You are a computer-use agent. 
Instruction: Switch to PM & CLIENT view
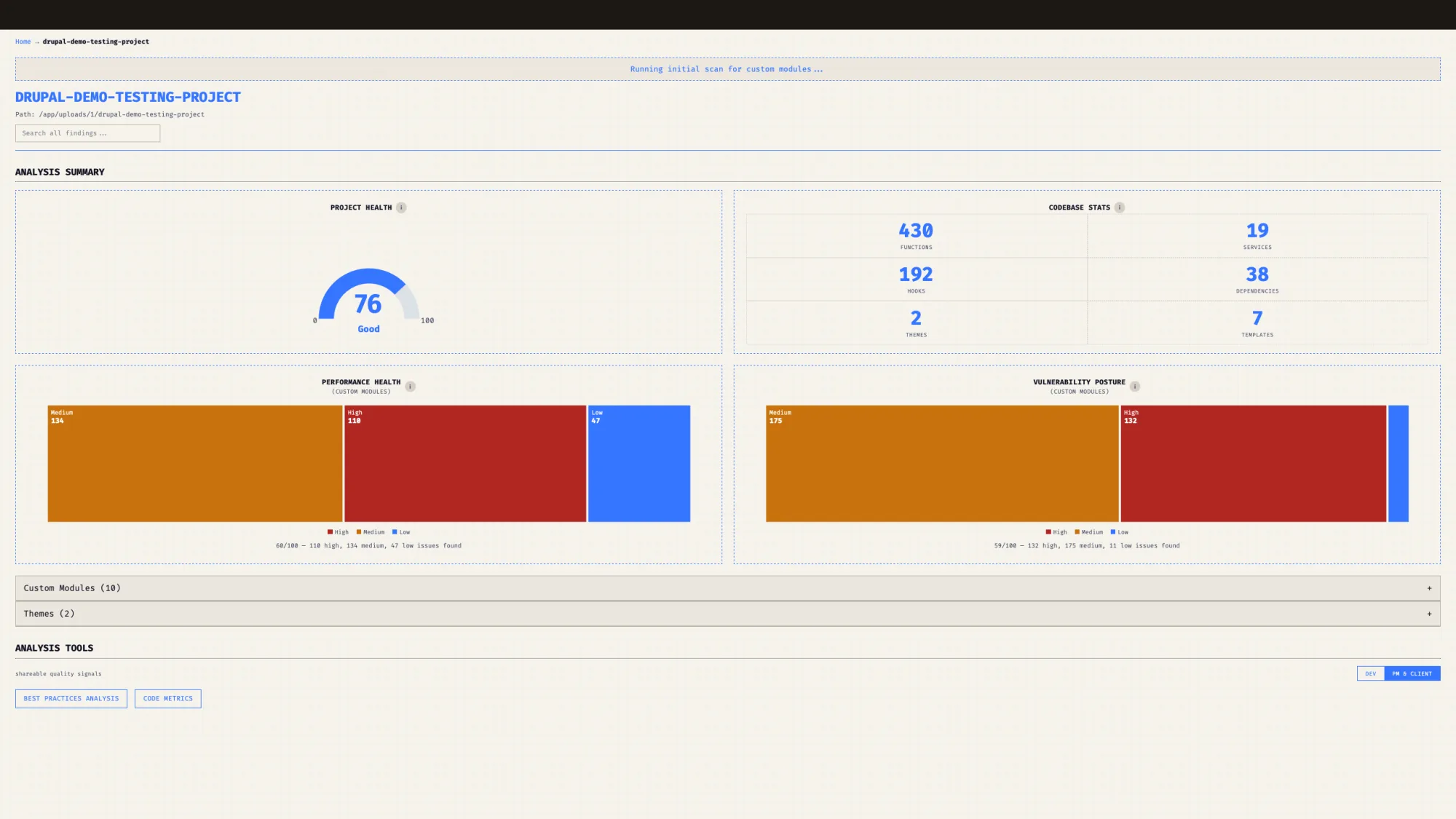pos(1412,673)
